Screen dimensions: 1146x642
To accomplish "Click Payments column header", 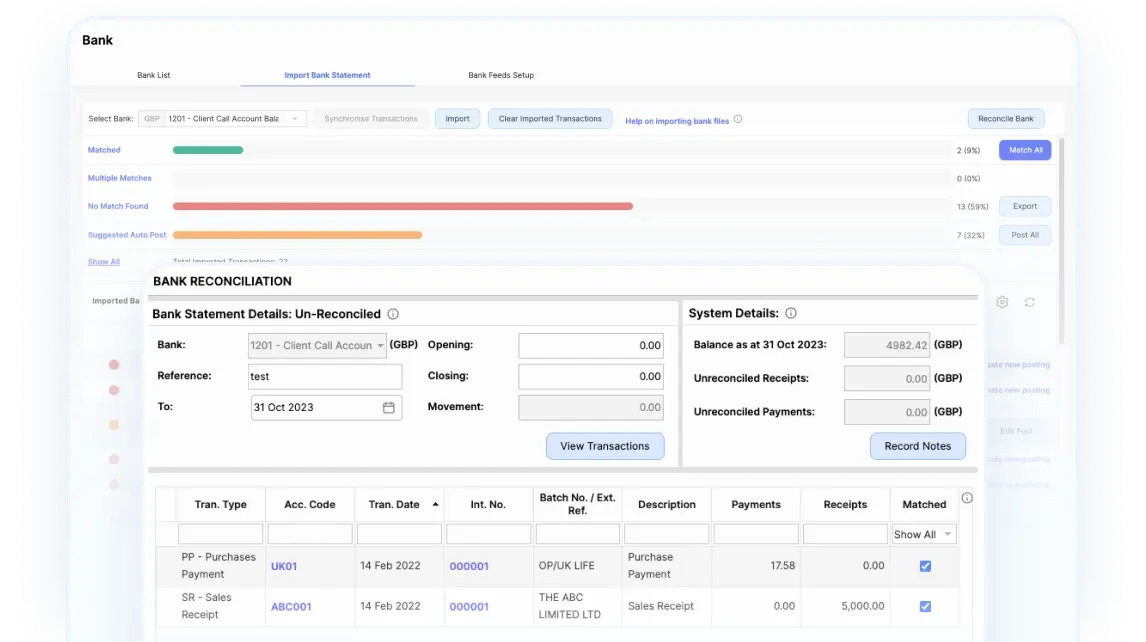I will [x=756, y=505].
